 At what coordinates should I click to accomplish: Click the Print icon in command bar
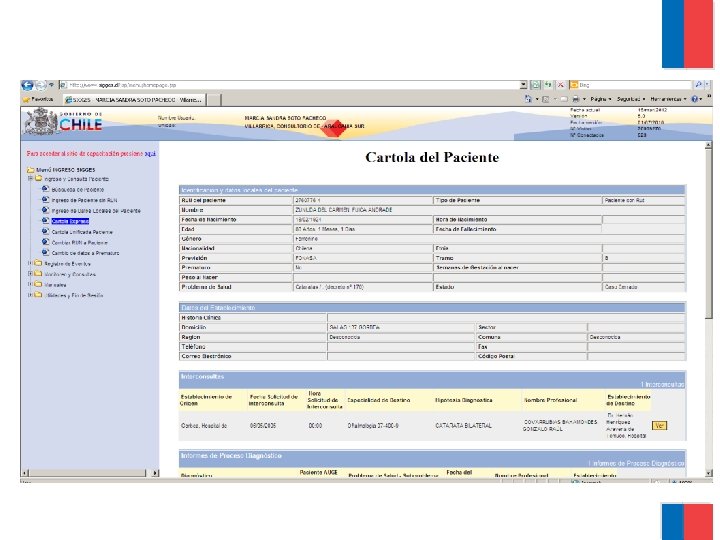point(575,99)
